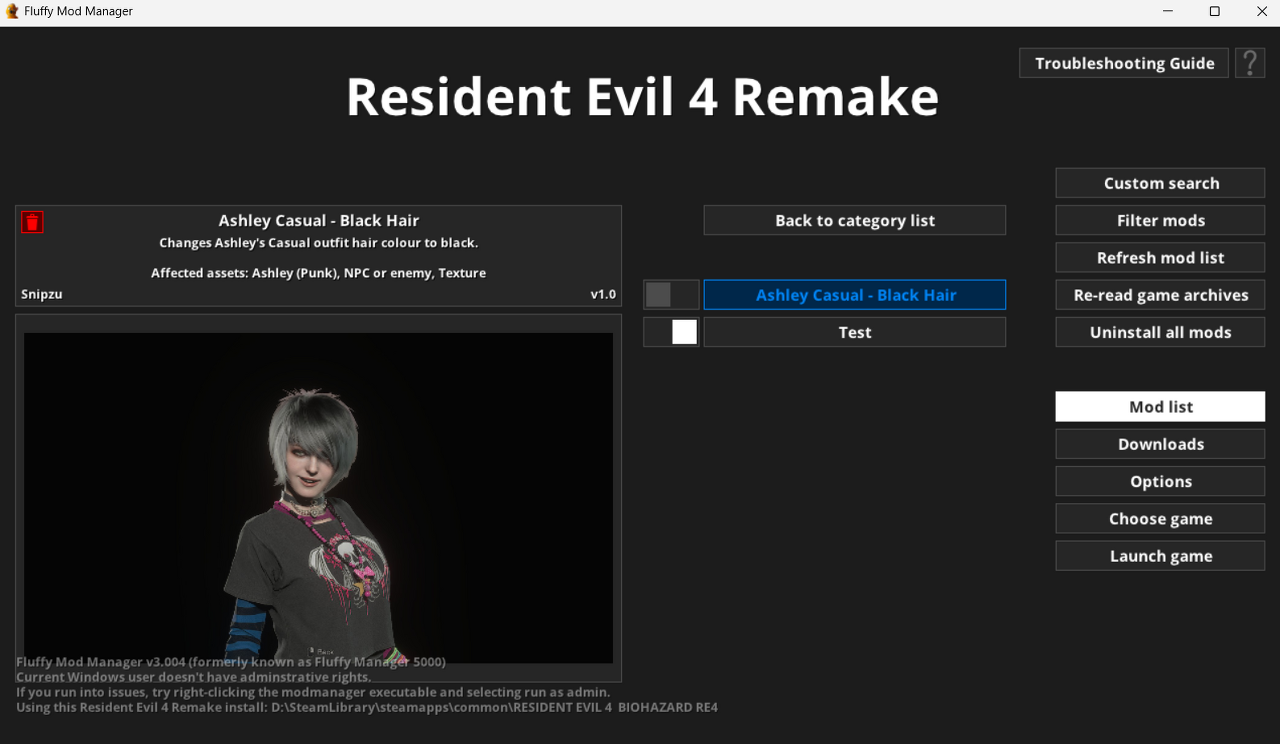1280x744 pixels.
Task: Maximize the Fluffy Mod Manager window
Action: coord(1214,11)
